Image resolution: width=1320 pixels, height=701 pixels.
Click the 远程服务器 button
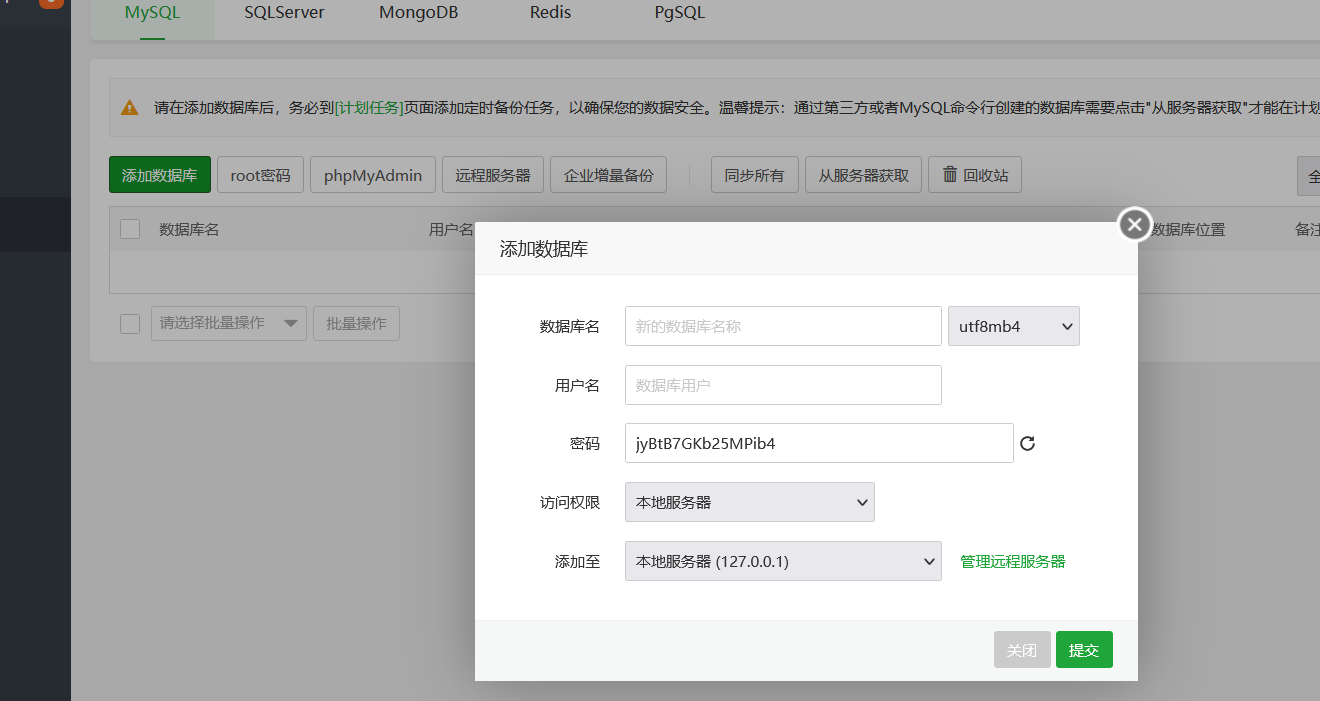coord(493,175)
